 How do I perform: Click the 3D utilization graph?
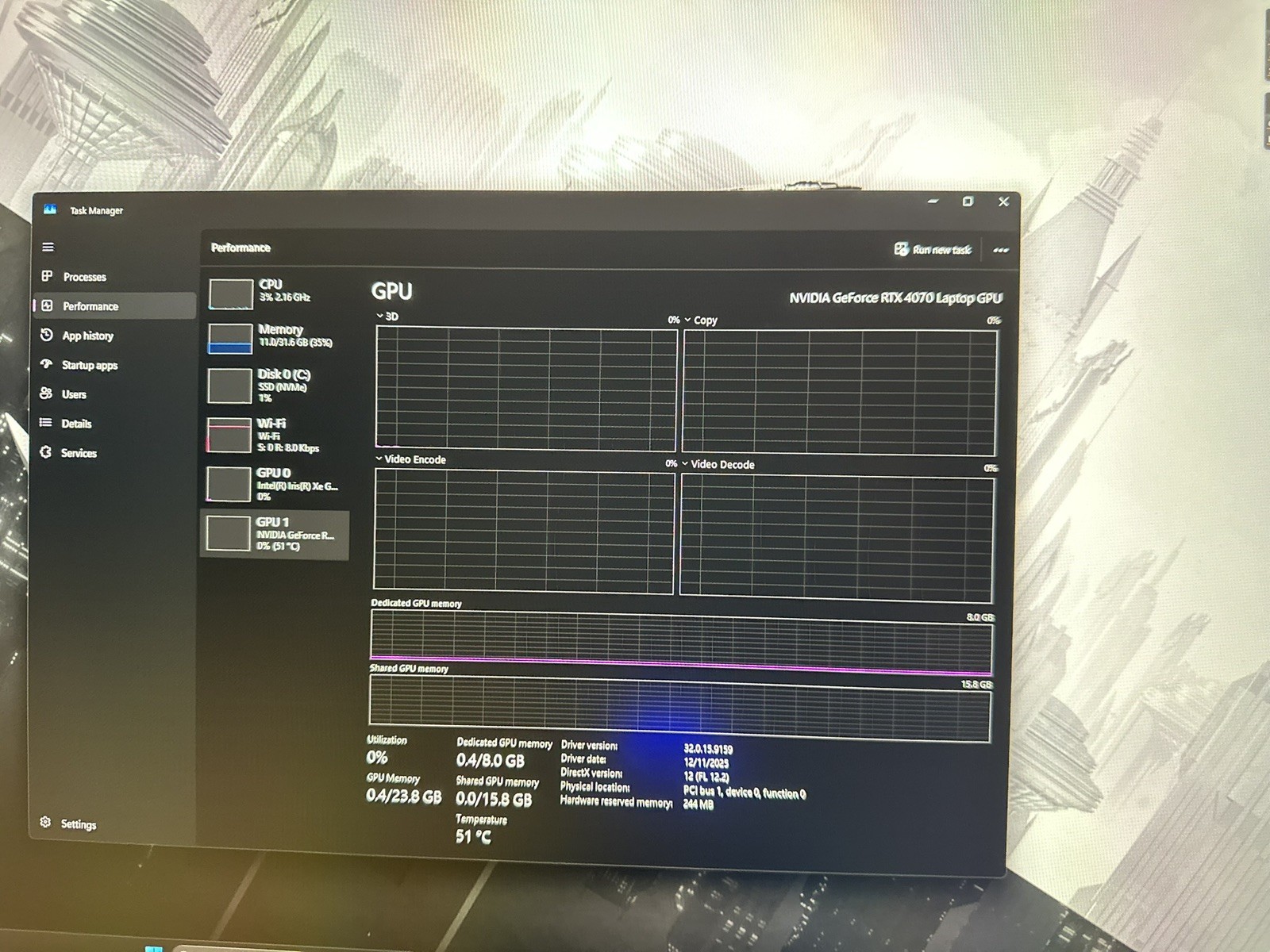pyautogui.click(x=526, y=388)
